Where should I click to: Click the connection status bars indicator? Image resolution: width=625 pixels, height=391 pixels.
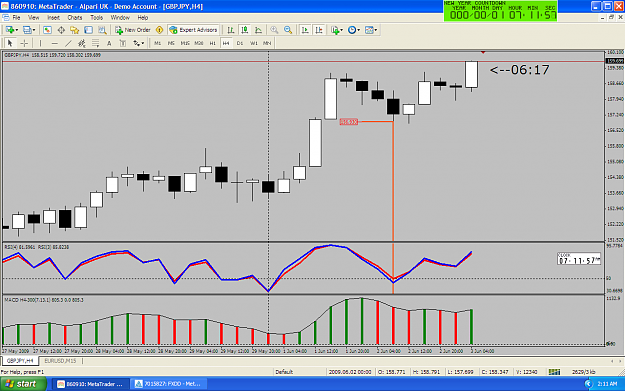coord(554,372)
